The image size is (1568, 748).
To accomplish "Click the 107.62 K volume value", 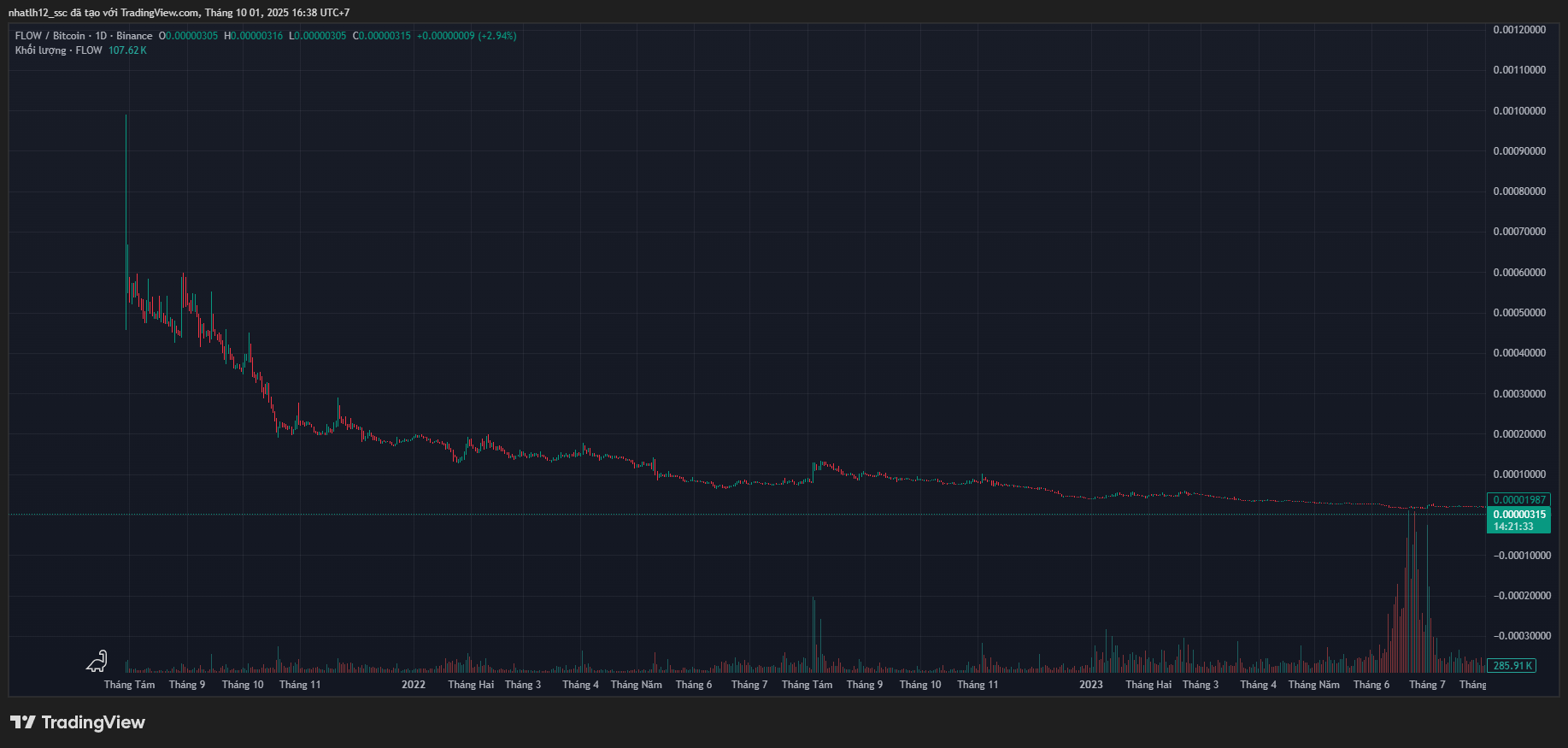I will (127, 50).
